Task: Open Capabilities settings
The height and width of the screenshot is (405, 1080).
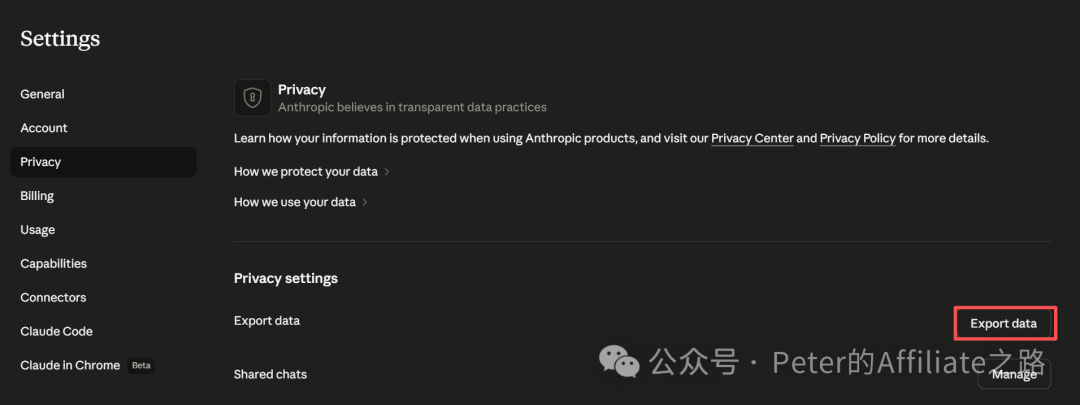Action: 53,264
